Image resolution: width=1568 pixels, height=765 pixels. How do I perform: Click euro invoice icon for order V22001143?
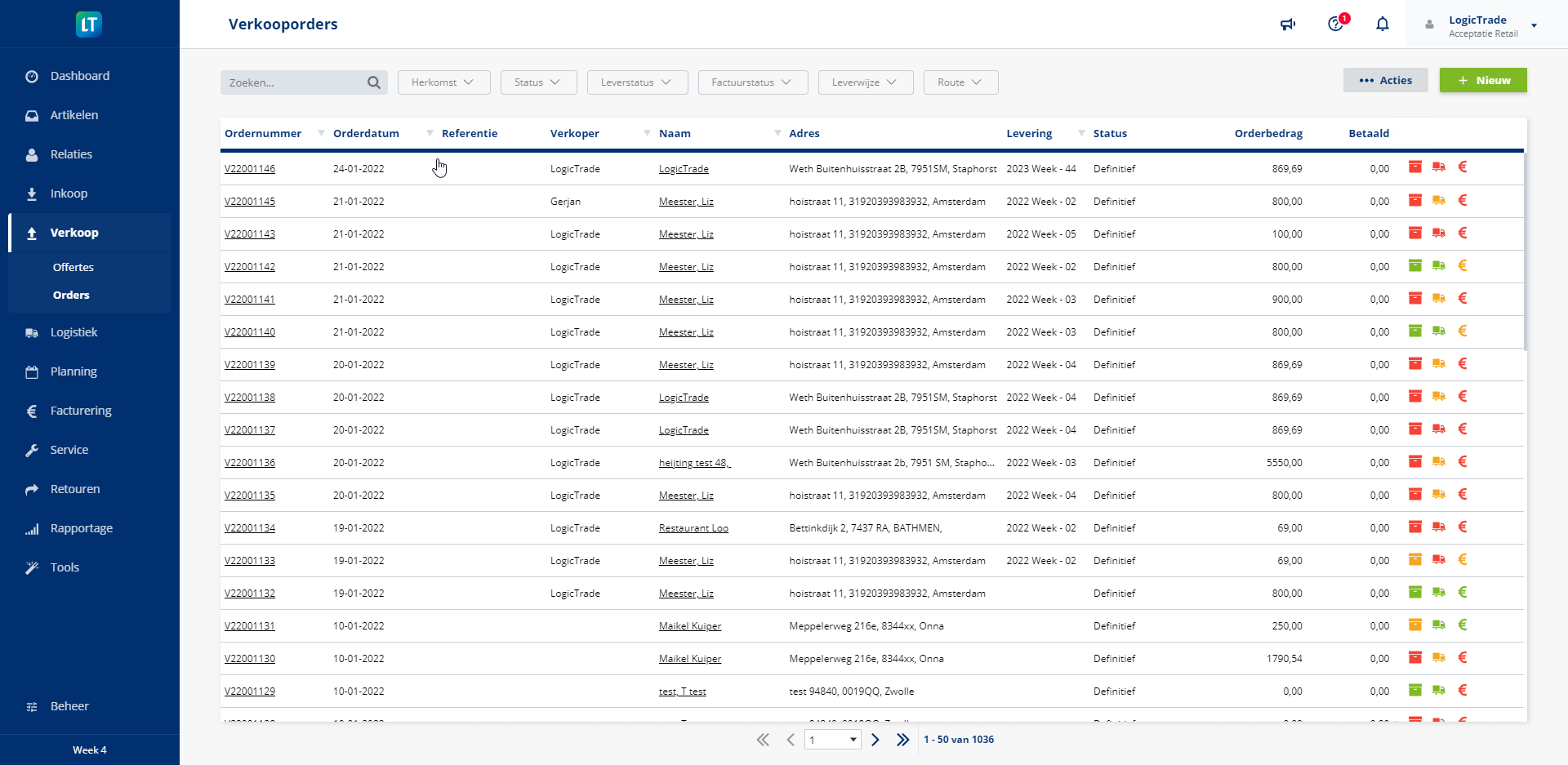pyautogui.click(x=1463, y=234)
